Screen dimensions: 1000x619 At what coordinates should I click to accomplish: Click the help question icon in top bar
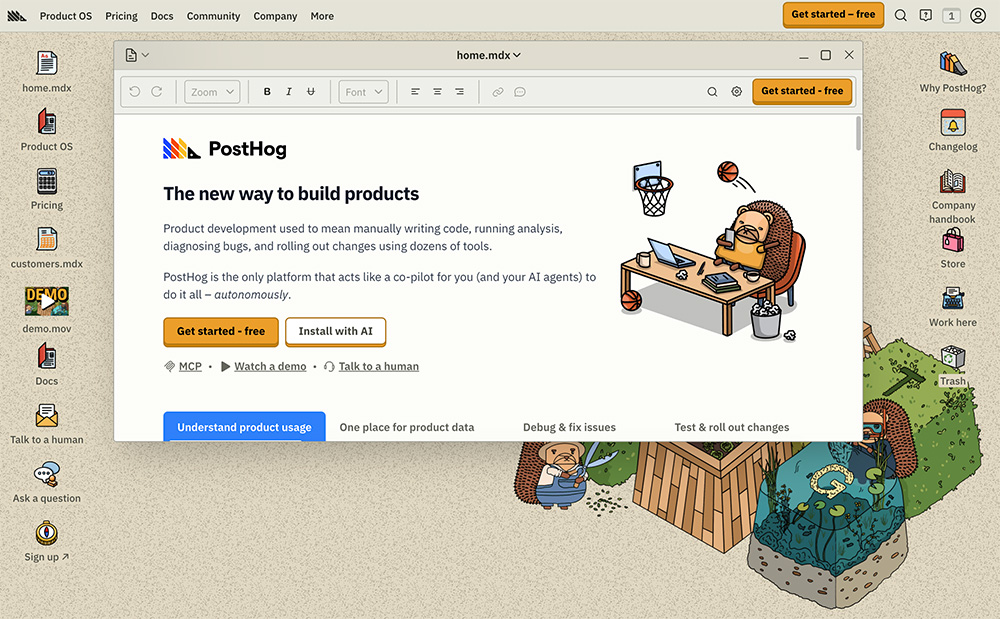coord(925,15)
